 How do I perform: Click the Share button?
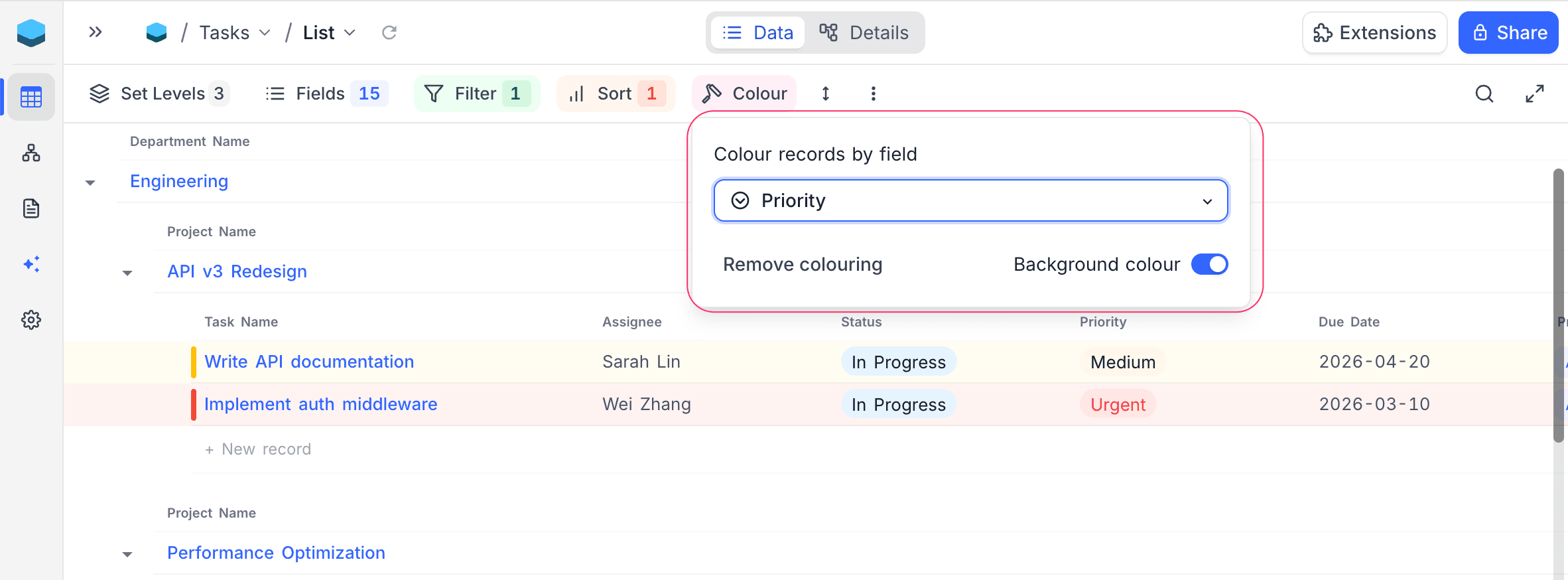(x=1508, y=33)
